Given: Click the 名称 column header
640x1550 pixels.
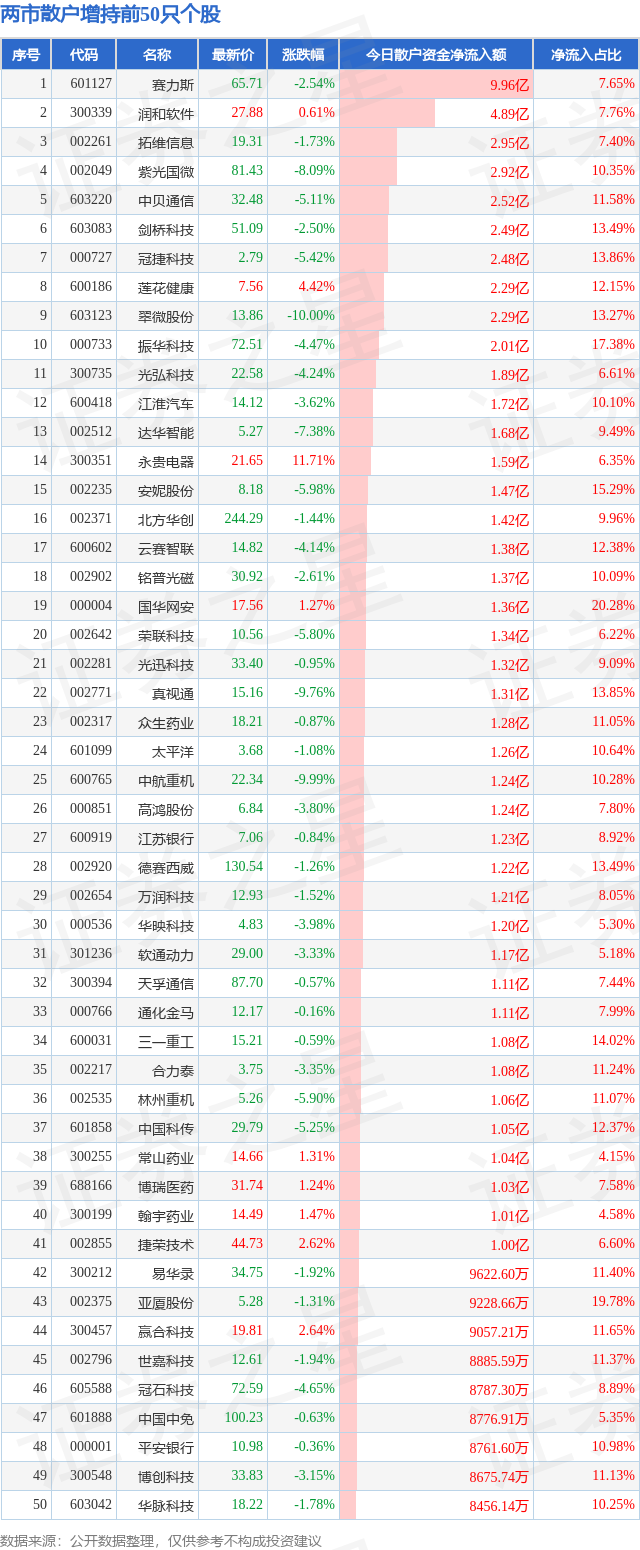Looking at the screenshot, I should click(x=157, y=55).
